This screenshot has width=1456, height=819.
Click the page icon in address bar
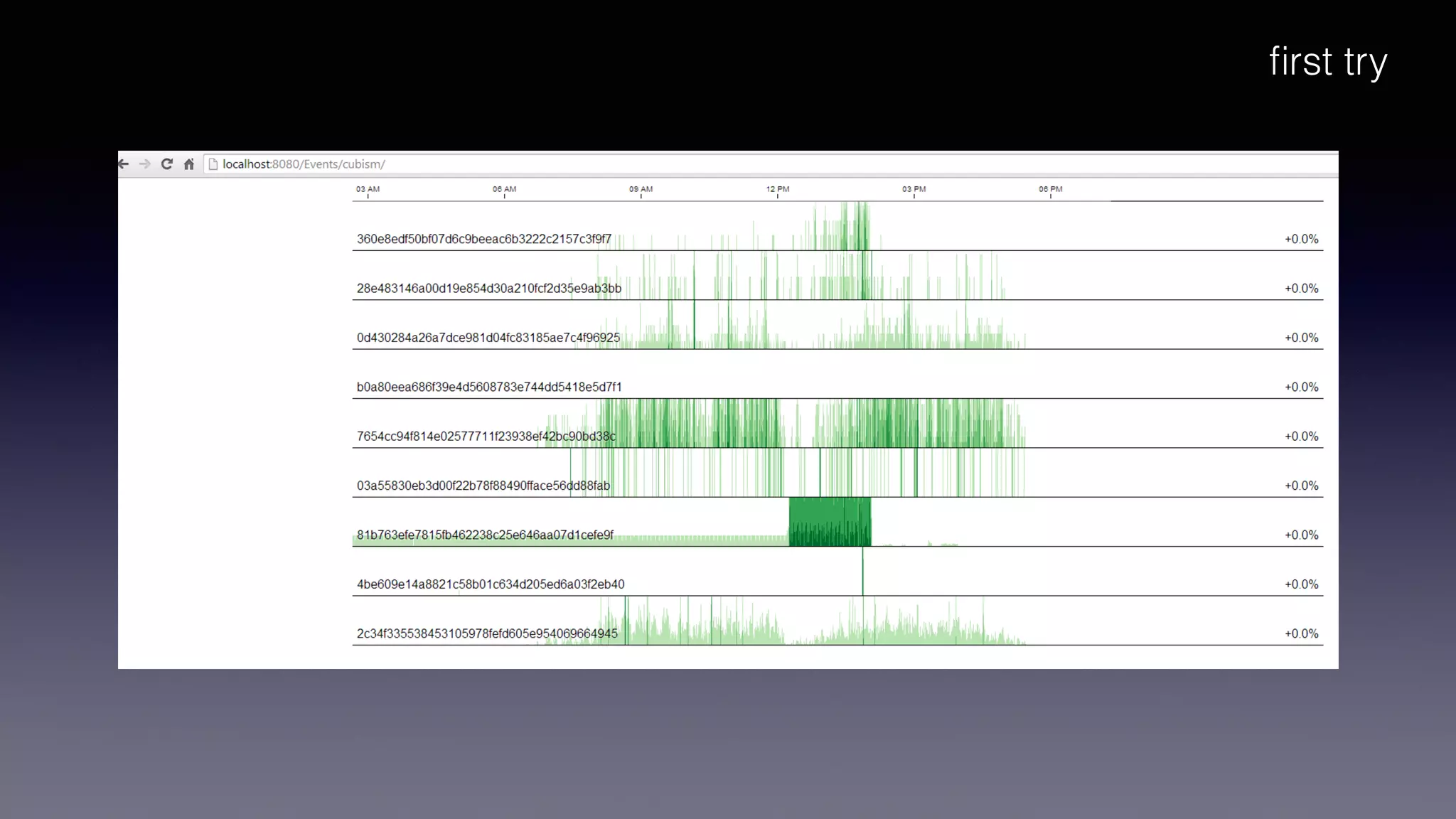pyautogui.click(x=213, y=164)
